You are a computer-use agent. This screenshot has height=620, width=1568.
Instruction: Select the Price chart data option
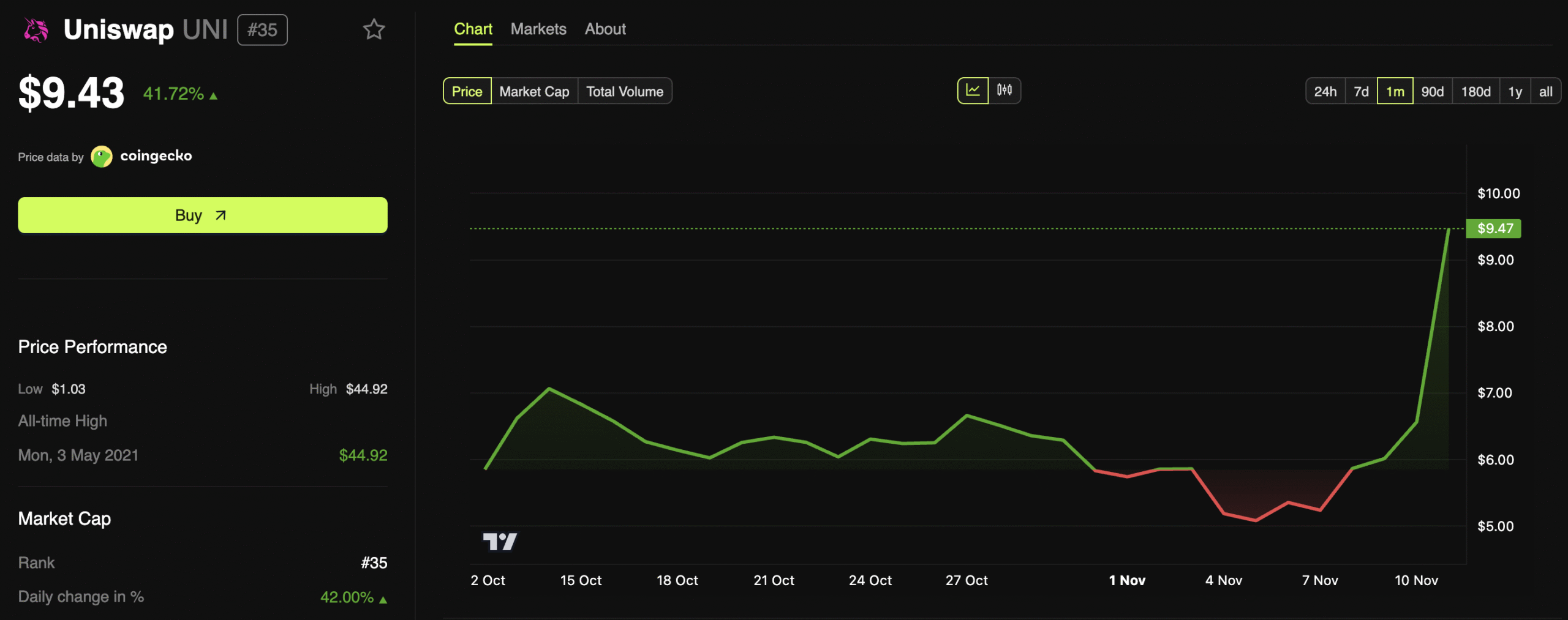pyautogui.click(x=467, y=91)
